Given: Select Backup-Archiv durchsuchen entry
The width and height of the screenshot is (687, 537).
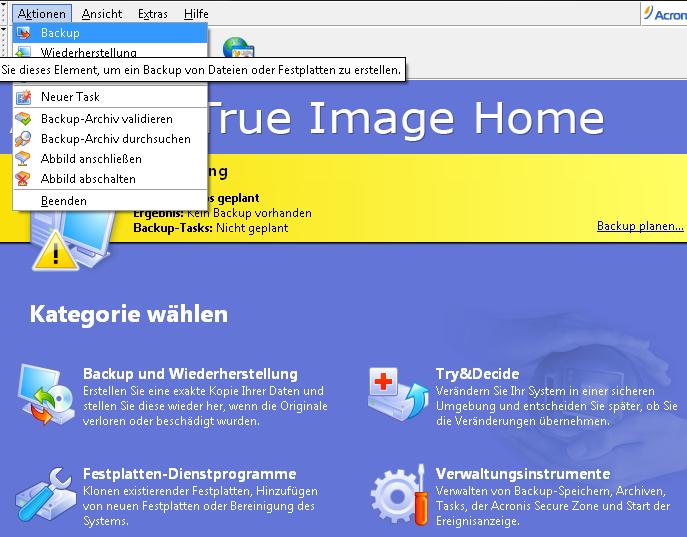Looking at the screenshot, I should (110, 139).
